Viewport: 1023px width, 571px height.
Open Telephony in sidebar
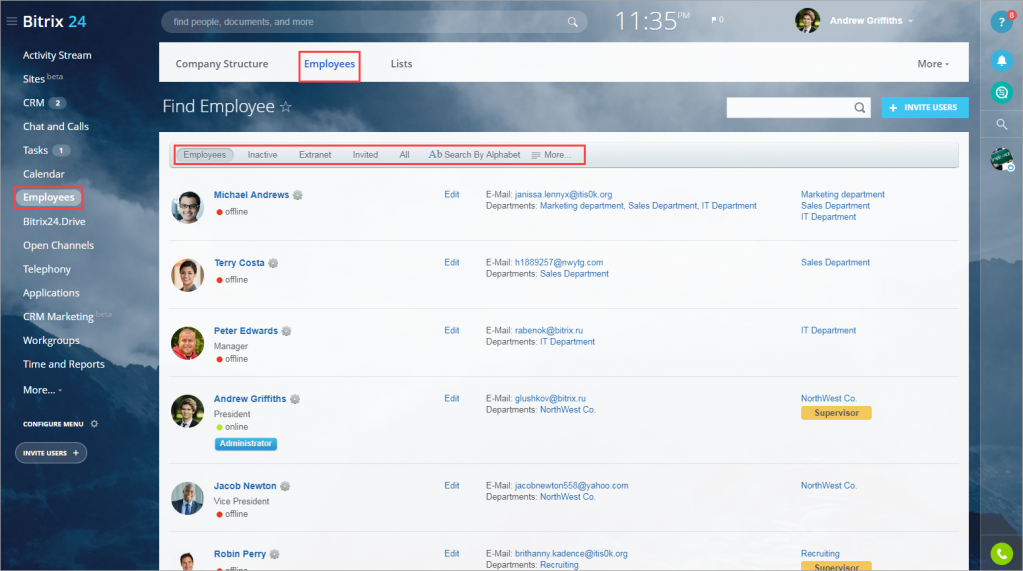pos(46,269)
